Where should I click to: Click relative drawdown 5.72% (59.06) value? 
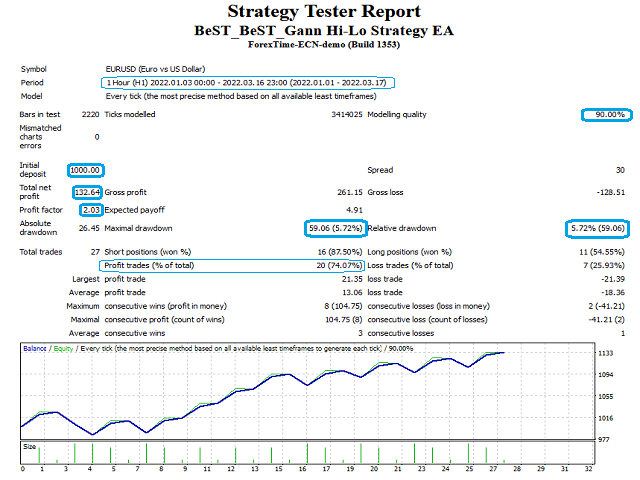[x=597, y=228]
